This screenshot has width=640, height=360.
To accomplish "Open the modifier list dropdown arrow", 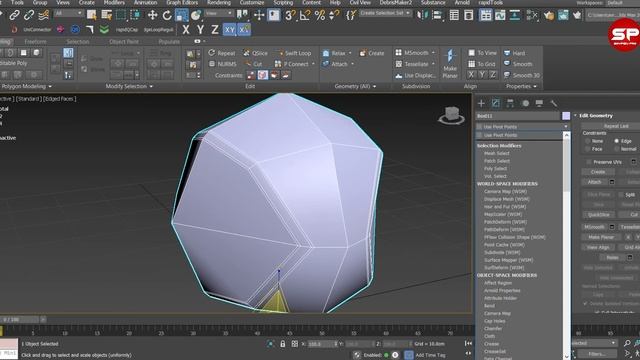I will [566, 127].
